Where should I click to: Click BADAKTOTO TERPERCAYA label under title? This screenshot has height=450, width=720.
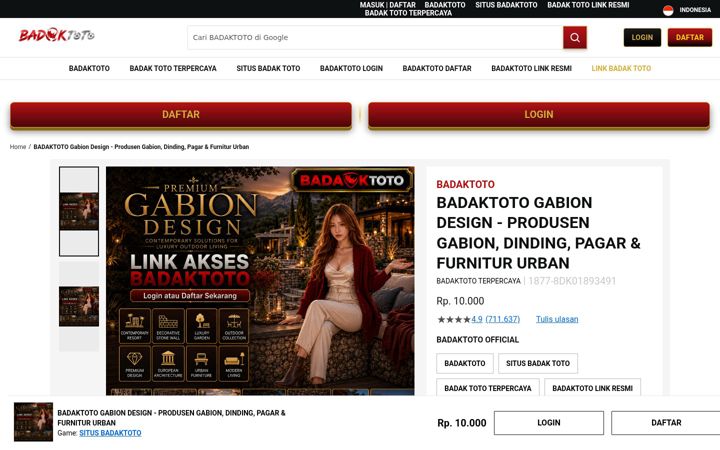(x=478, y=281)
